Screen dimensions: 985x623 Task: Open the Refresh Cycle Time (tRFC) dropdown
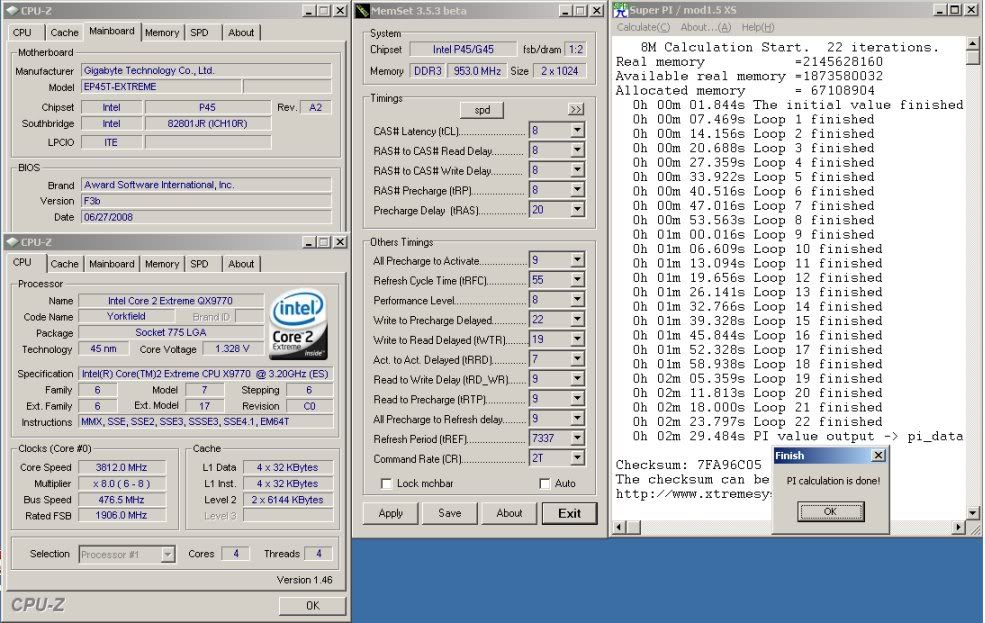pyautogui.click(x=577, y=280)
